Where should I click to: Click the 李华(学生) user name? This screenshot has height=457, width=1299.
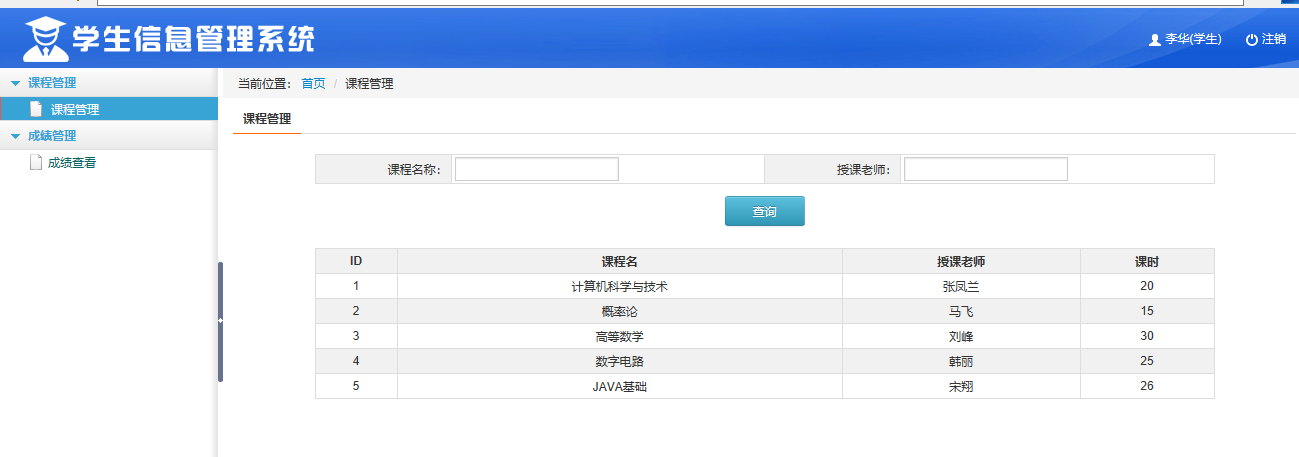point(1194,39)
